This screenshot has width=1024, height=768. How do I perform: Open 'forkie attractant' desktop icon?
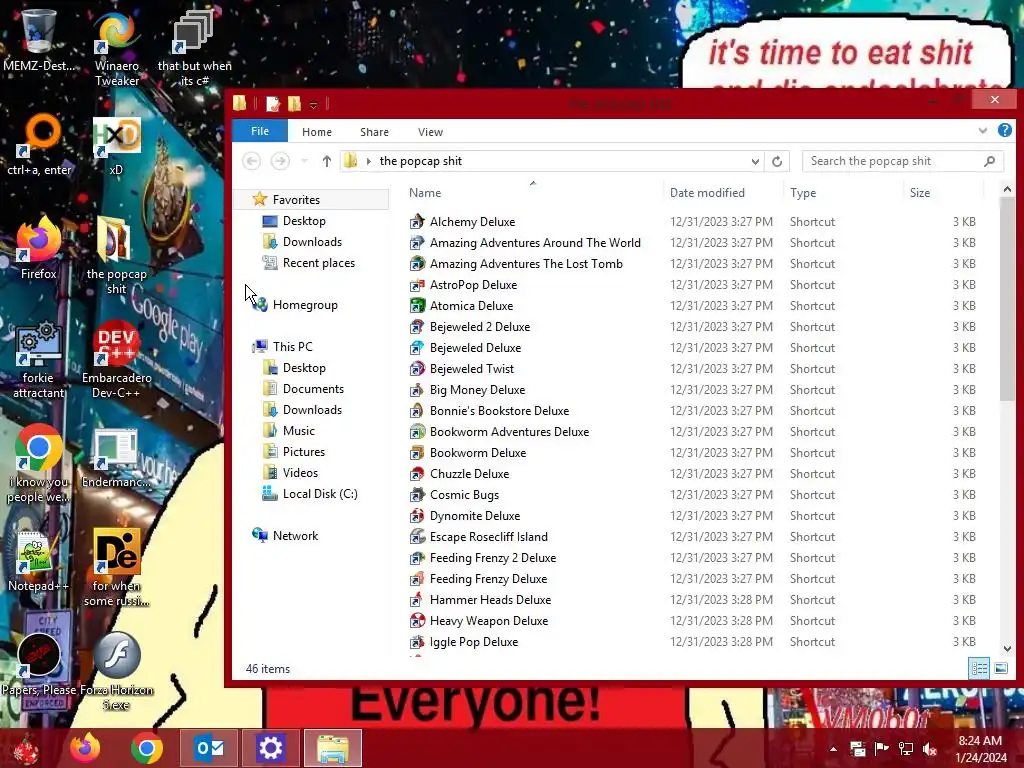pyautogui.click(x=39, y=359)
